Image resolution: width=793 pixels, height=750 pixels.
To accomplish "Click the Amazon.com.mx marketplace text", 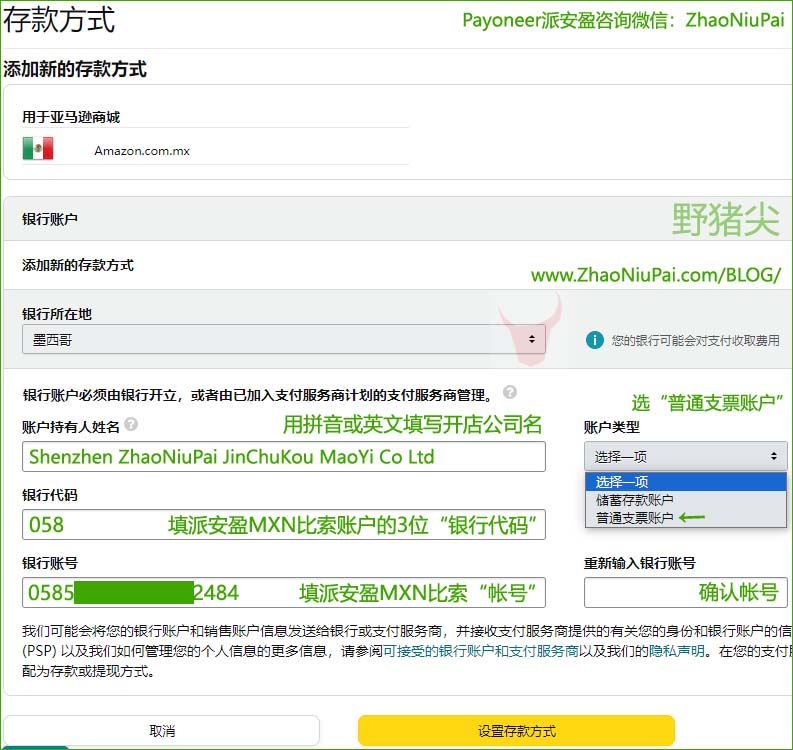I will [142, 151].
